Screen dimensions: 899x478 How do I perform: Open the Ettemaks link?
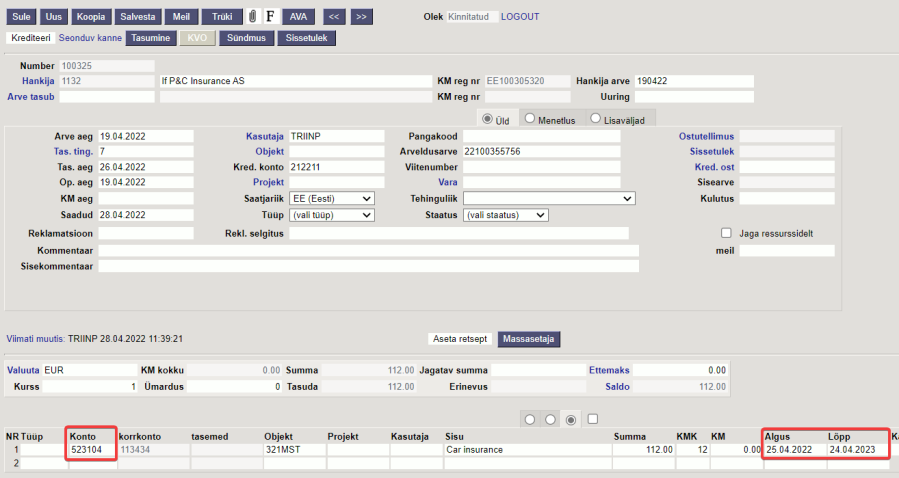pyautogui.click(x=609, y=370)
